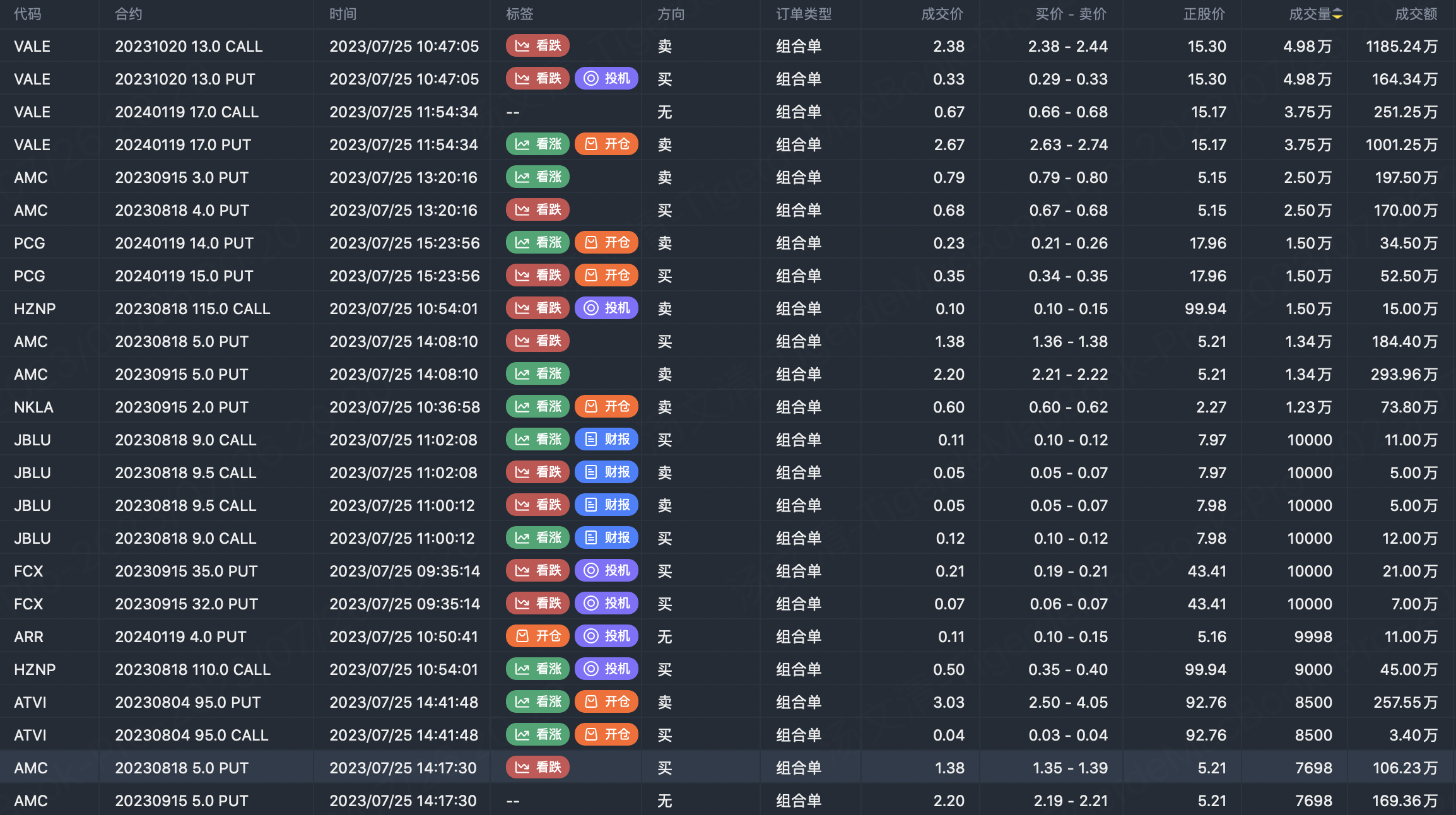This screenshot has height=815, width=1456.
Task: Click 投机 tag on FCX 35.0 PUT row
Action: pyautogui.click(x=606, y=570)
